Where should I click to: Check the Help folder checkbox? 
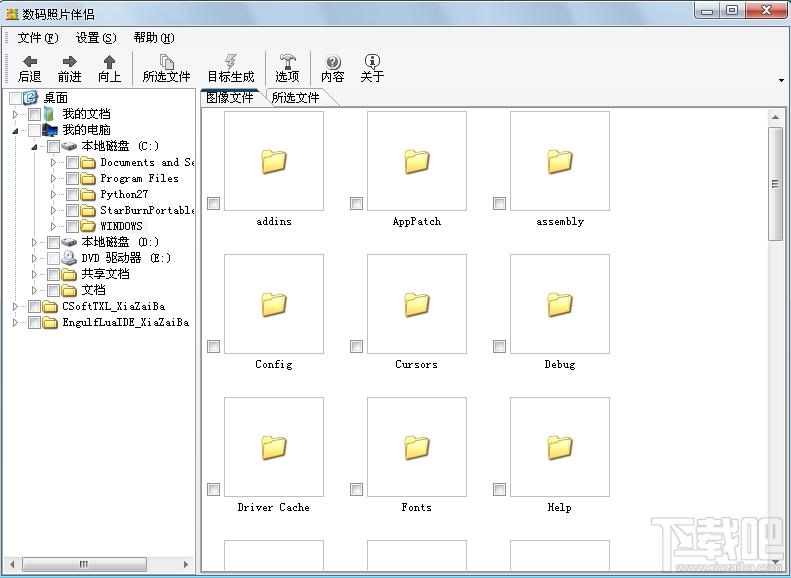click(499, 489)
